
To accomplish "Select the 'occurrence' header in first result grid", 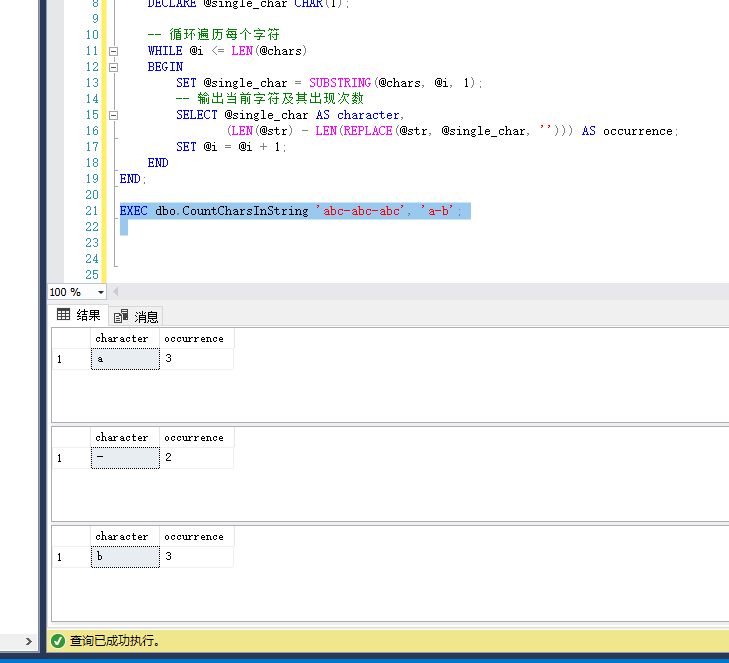I will coord(195,339).
